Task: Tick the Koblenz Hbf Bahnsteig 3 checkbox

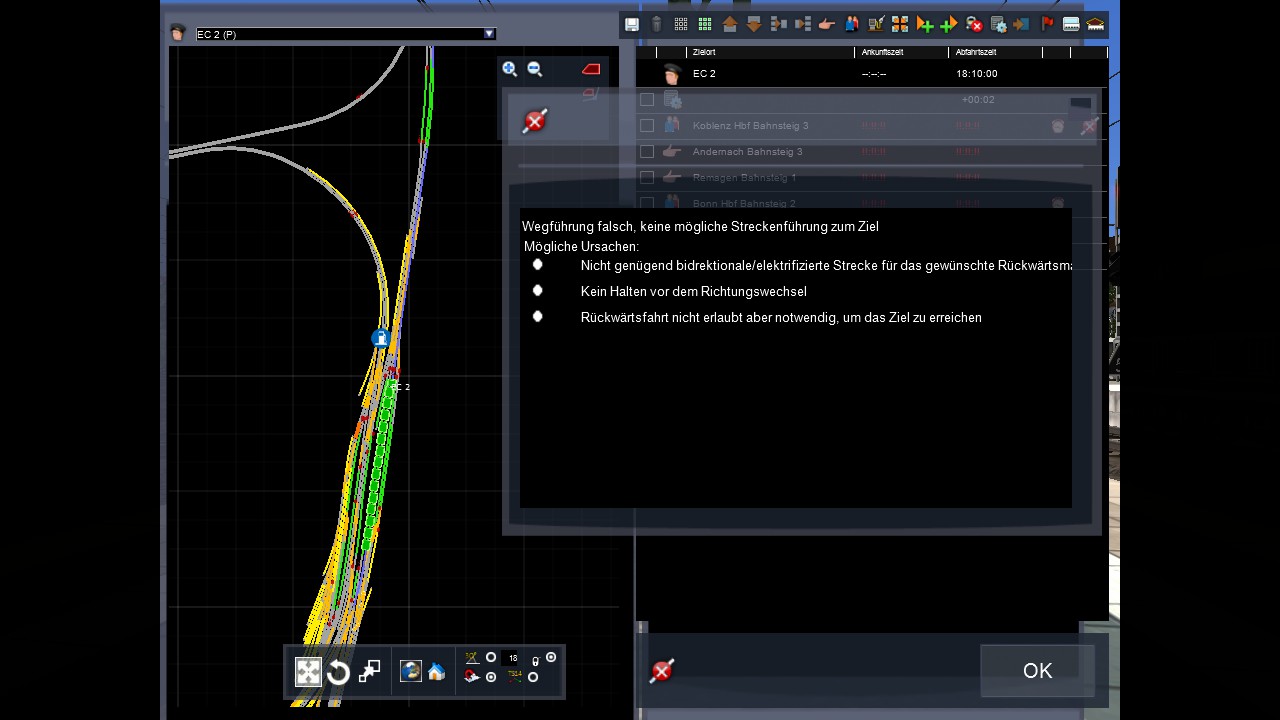Action: coord(647,126)
